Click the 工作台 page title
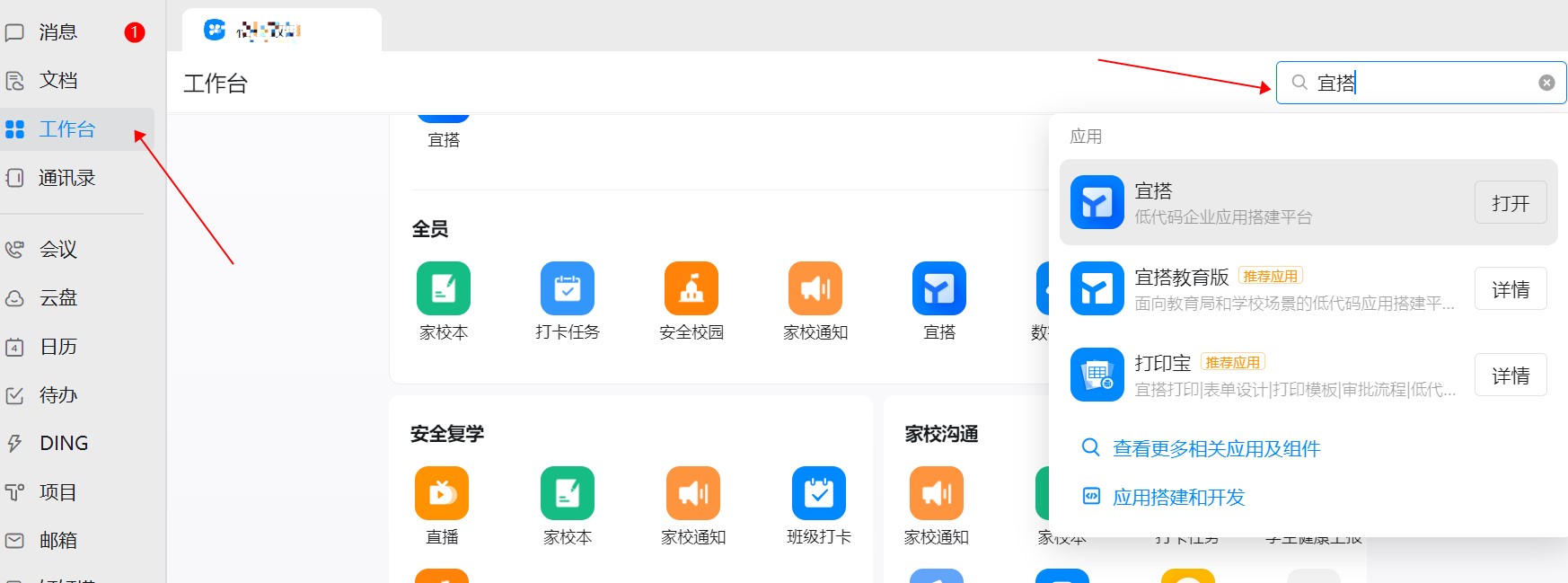 pos(216,84)
